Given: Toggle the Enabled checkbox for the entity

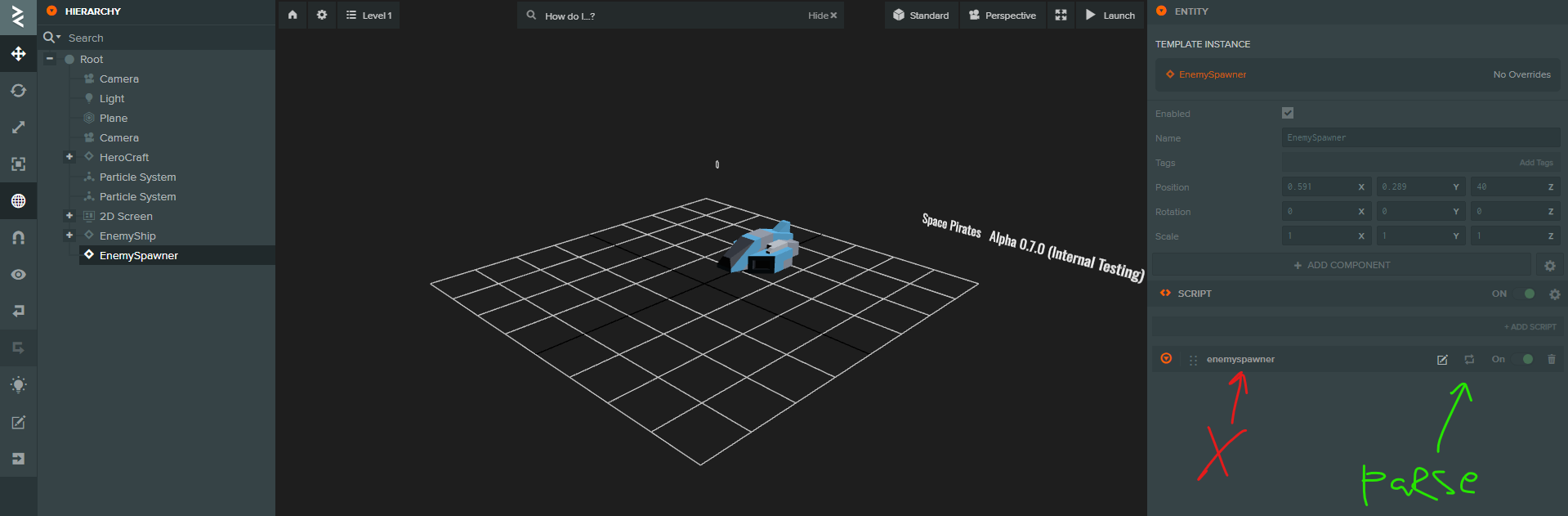Looking at the screenshot, I should click(x=1288, y=114).
